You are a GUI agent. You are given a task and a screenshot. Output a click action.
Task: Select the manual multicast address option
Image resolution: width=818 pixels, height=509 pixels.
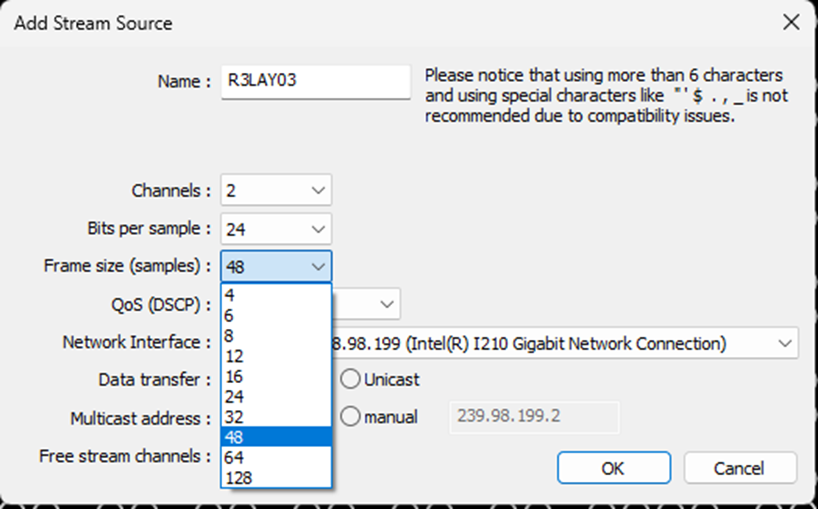coord(350,417)
